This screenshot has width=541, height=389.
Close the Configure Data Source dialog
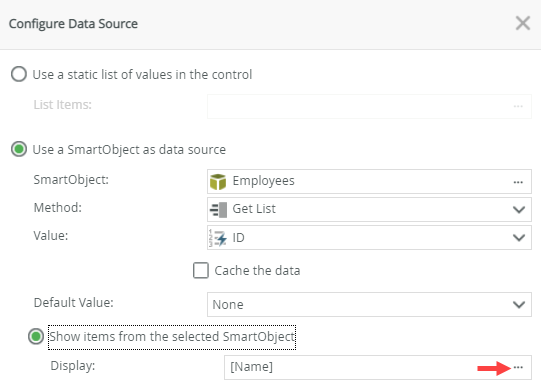click(523, 23)
